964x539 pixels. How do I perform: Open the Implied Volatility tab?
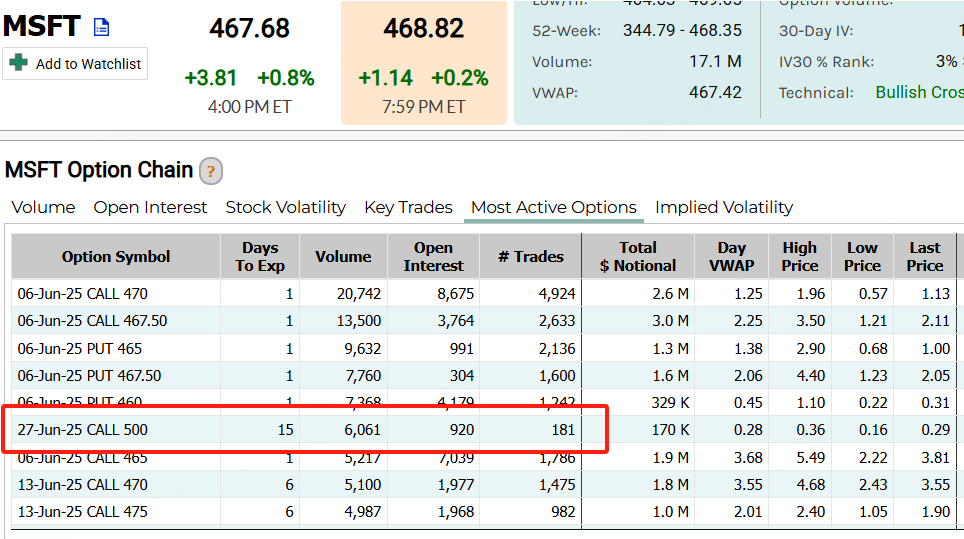pyautogui.click(x=724, y=207)
